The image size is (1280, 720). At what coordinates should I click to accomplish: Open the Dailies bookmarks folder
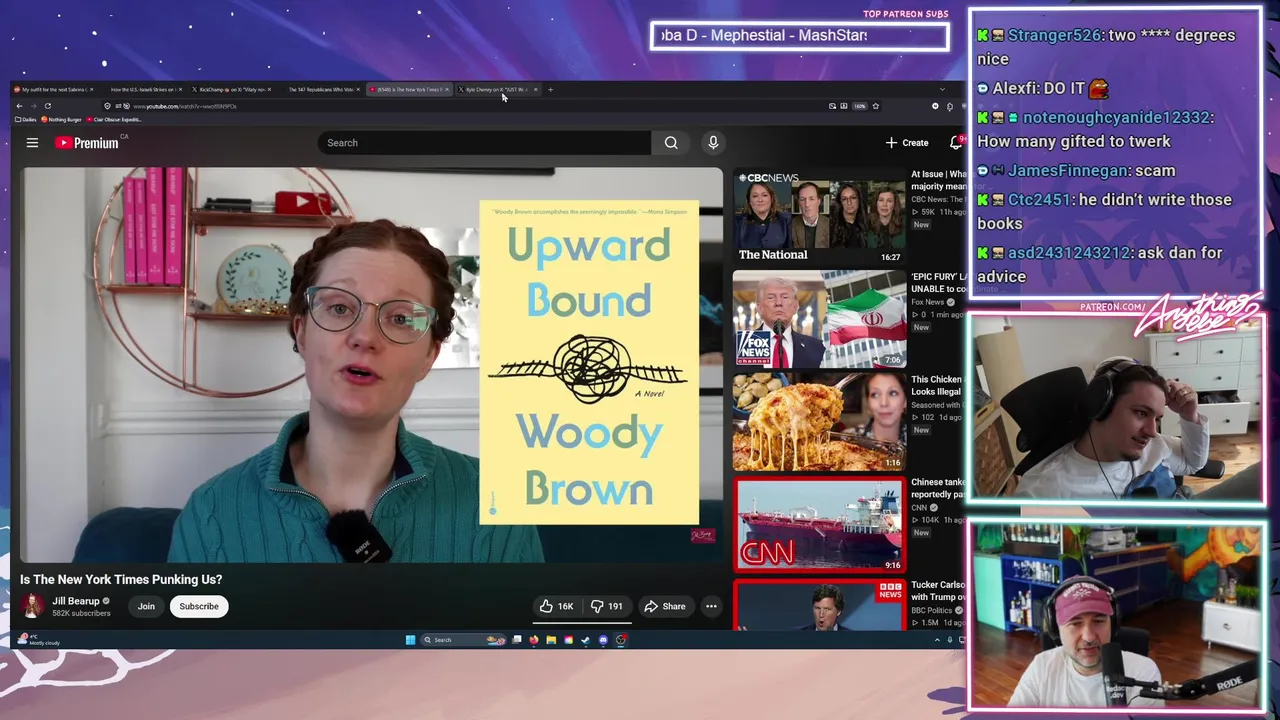[x=26, y=119]
